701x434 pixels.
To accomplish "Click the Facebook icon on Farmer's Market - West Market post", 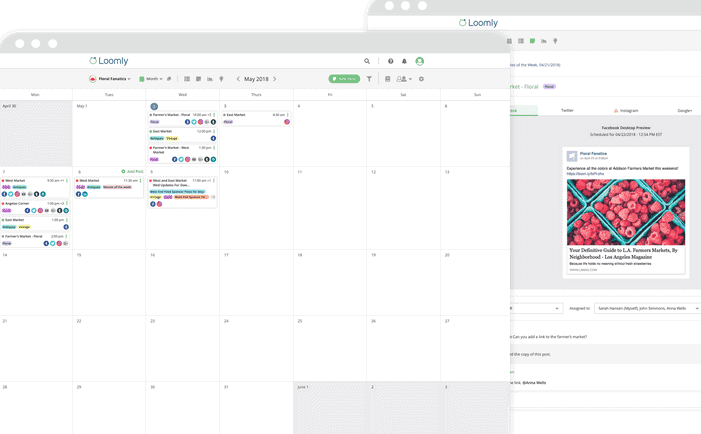I will 174,159.
